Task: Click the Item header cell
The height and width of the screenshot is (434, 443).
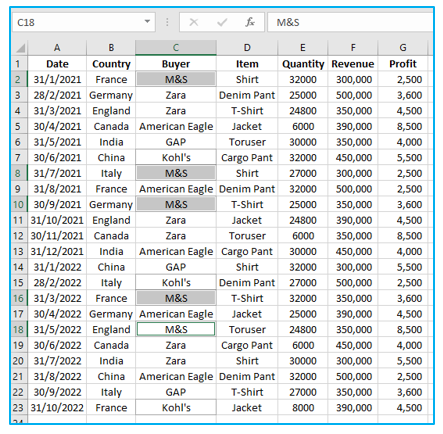Action: click(x=247, y=64)
